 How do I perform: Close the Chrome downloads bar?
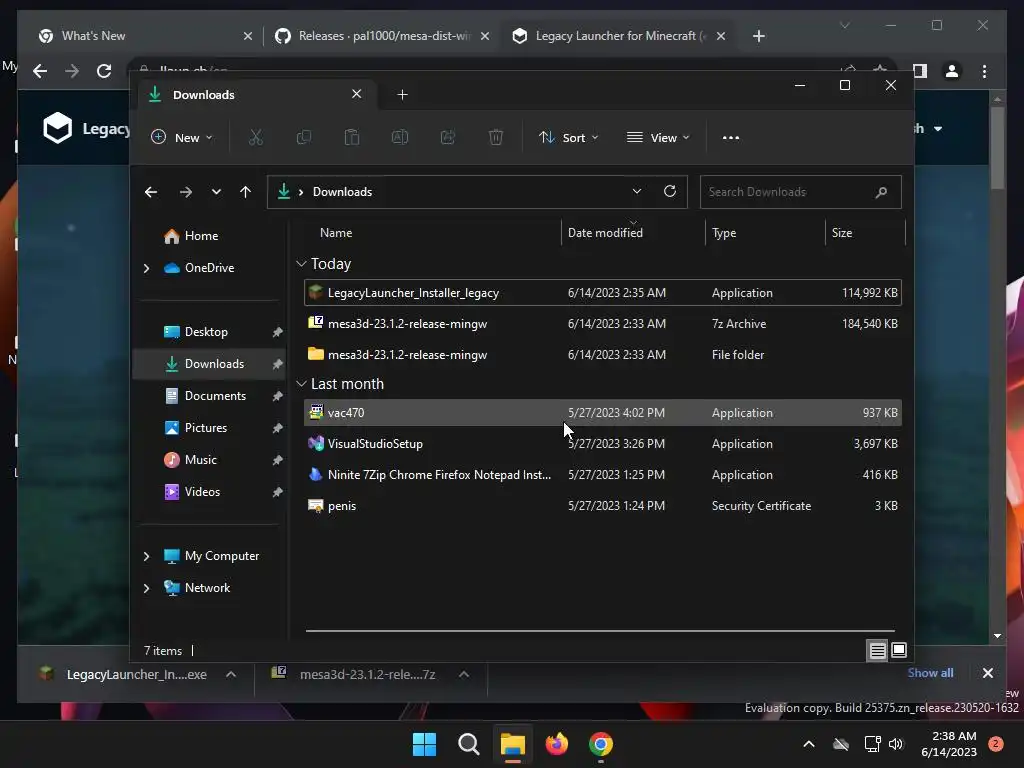tap(987, 673)
